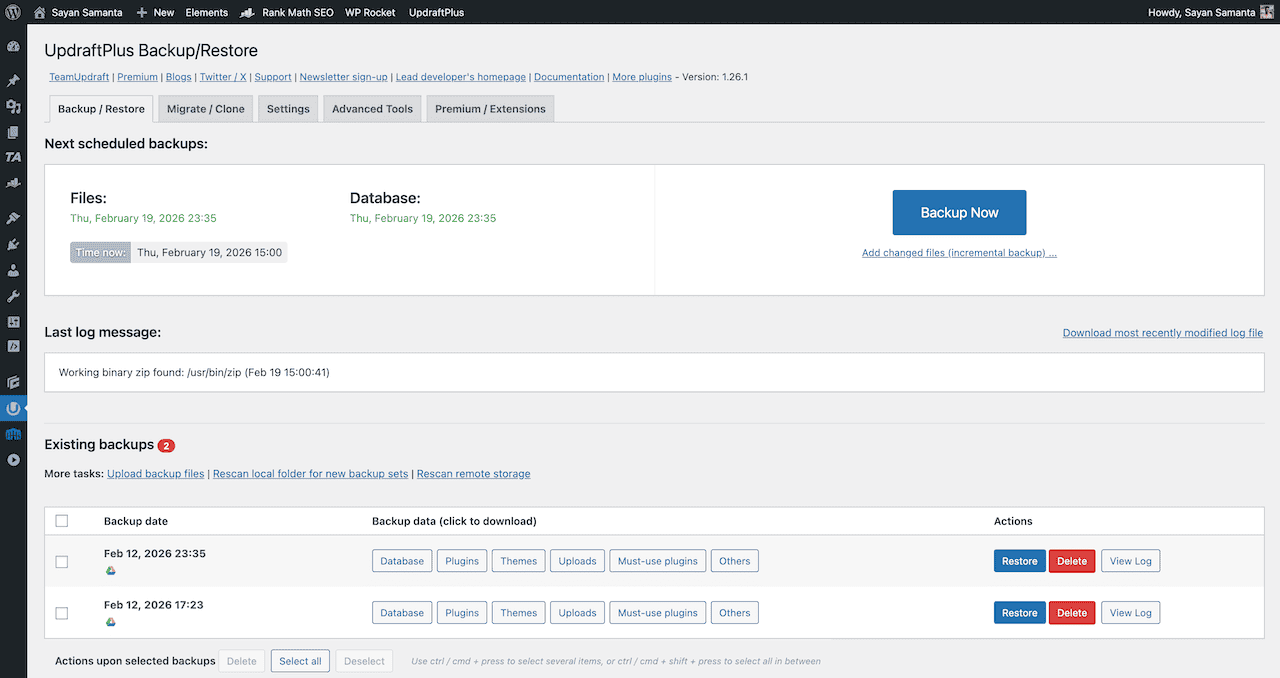
Task: Click the Rank Math icon in the admin bar
Action: coord(246,12)
